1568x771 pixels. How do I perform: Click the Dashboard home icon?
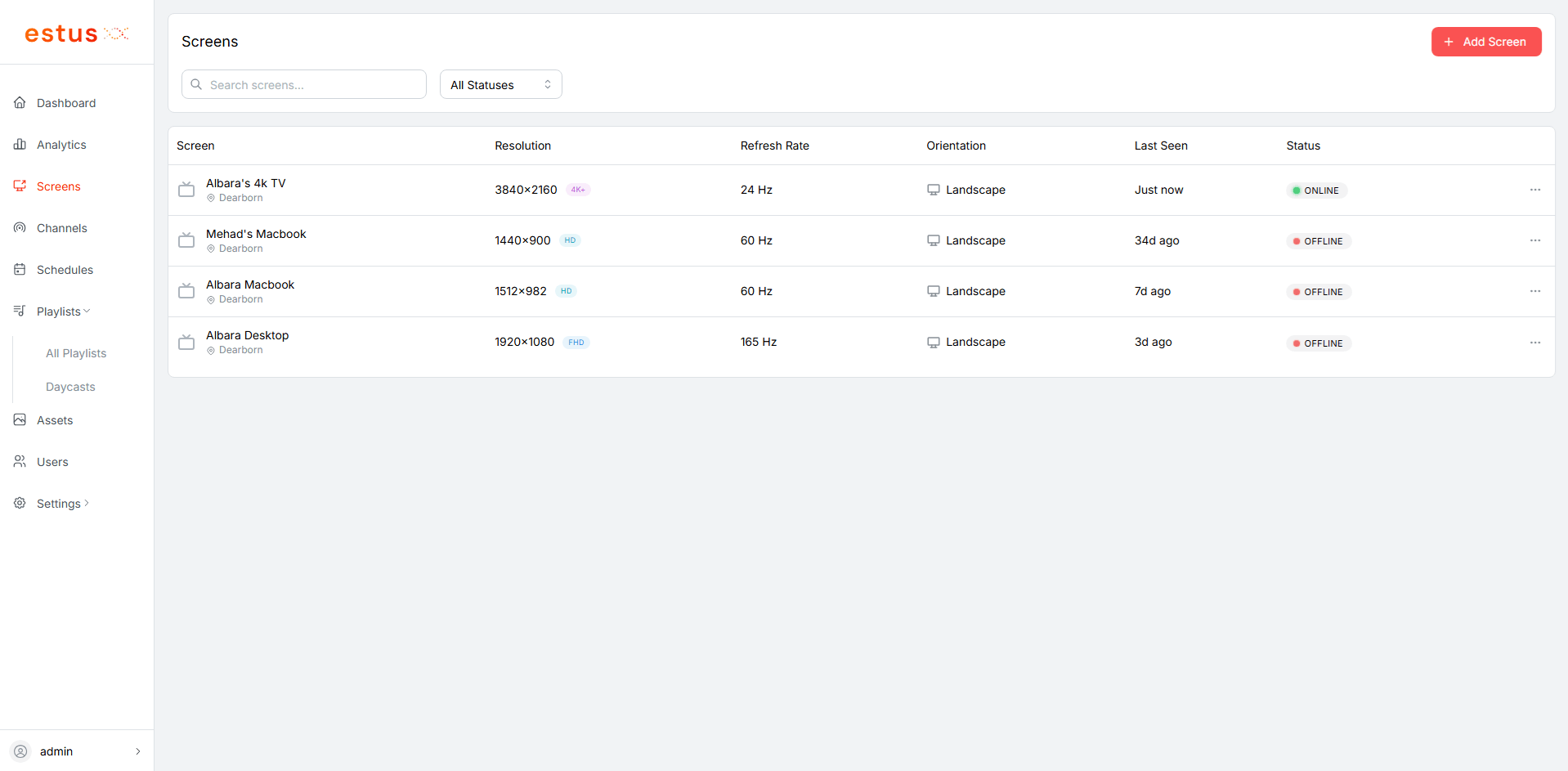click(20, 102)
